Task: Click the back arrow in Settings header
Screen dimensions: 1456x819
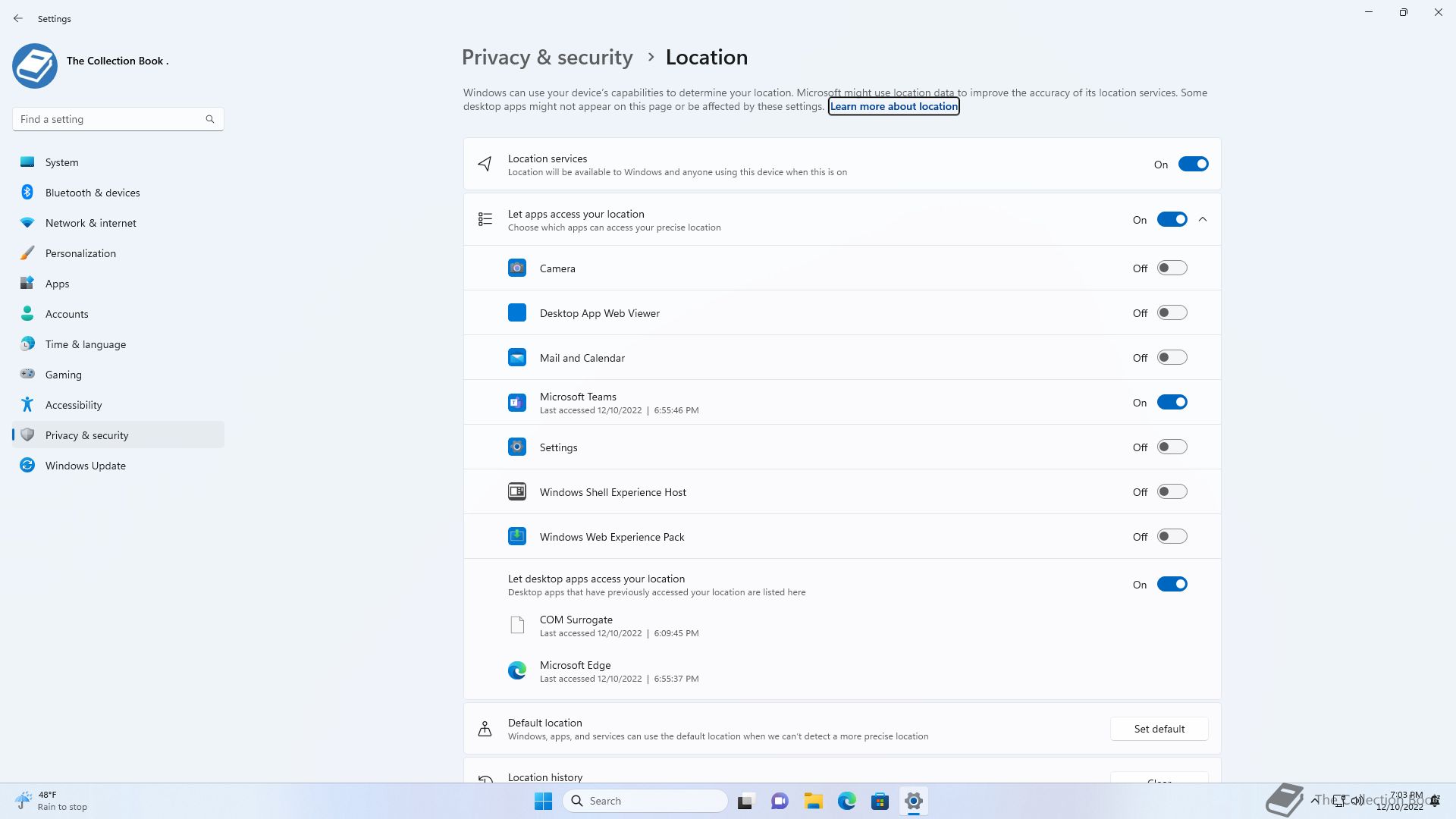Action: click(x=18, y=18)
